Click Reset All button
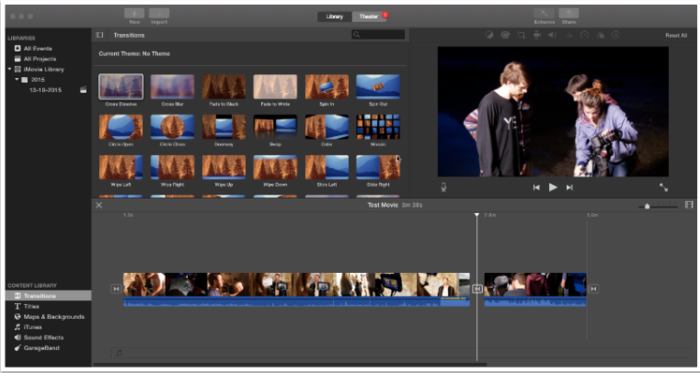 coord(676,35)
